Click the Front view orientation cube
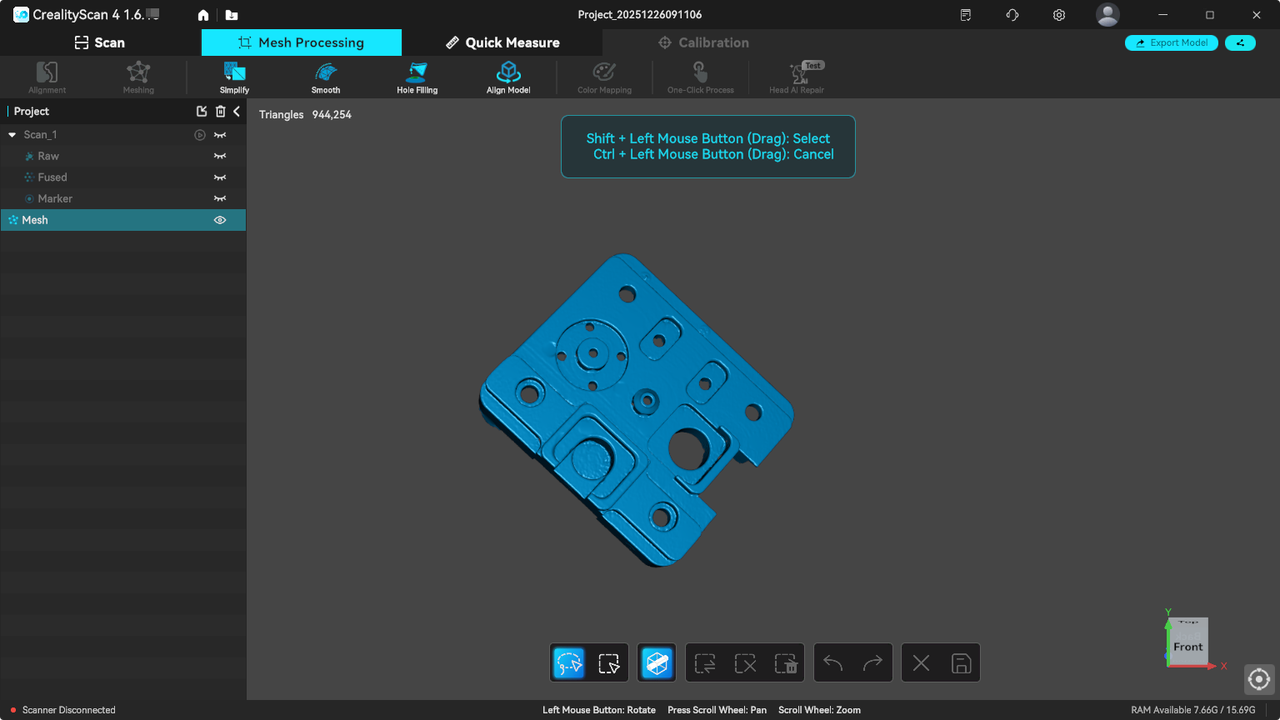The image size is (1280, 720). click(1188, 642)
